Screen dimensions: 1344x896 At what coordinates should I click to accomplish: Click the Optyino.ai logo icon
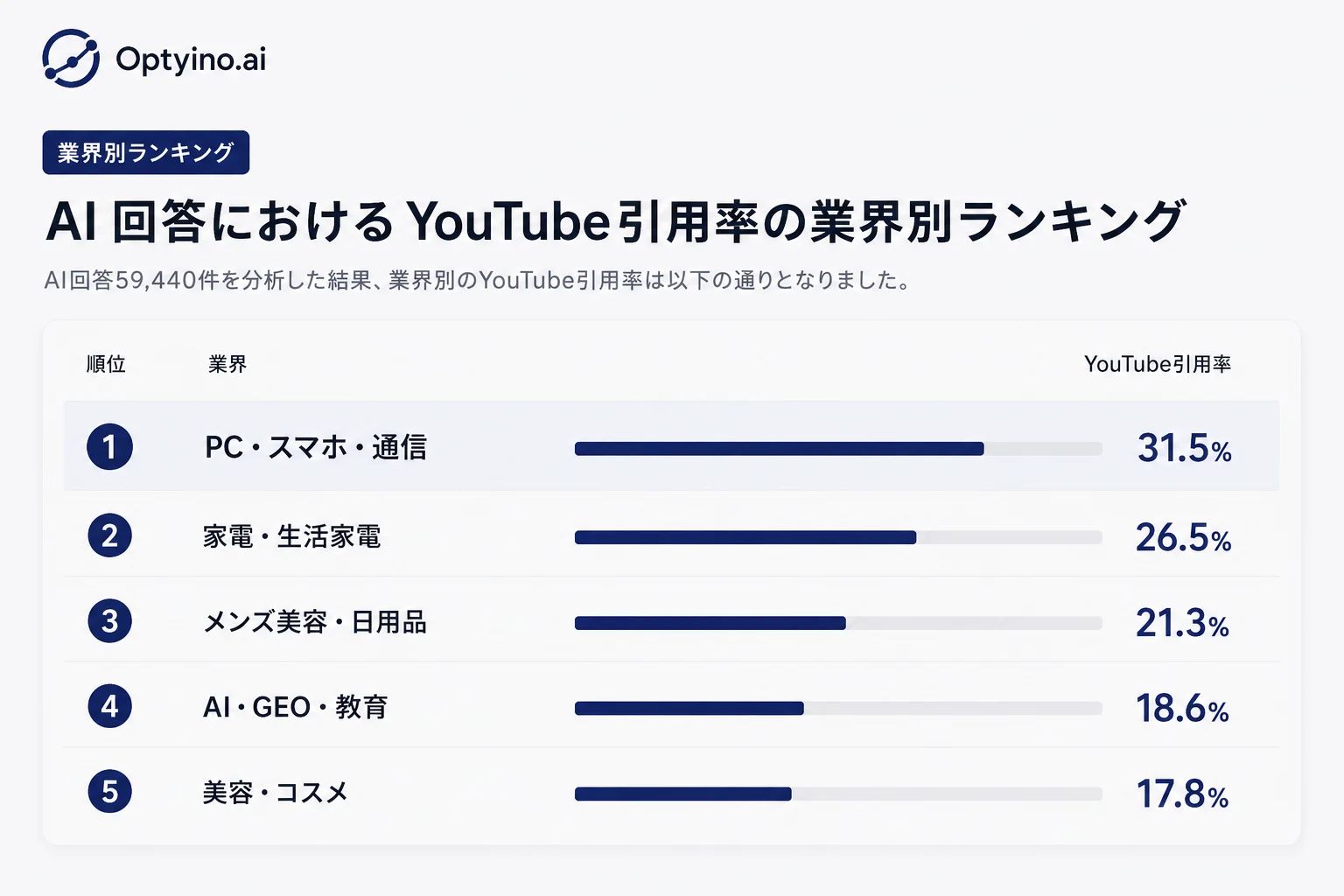(71, 59)
